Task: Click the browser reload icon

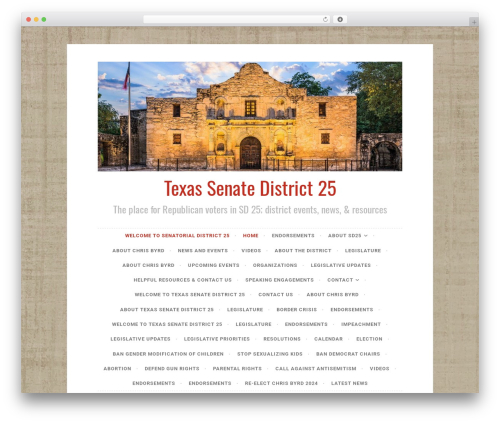Action: point(325,19)
